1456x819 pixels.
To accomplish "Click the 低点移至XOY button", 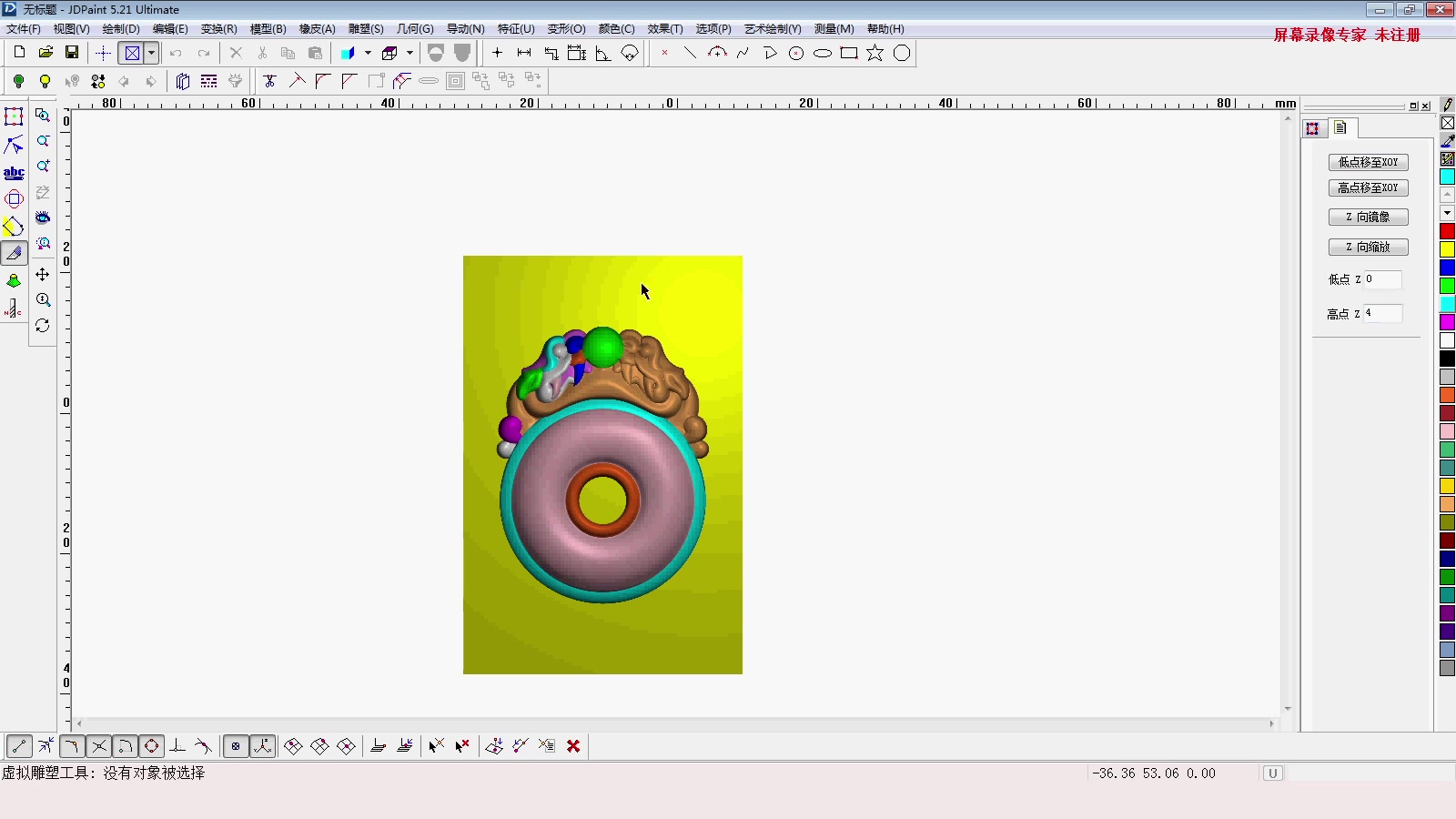I will tap(1369, 162).
